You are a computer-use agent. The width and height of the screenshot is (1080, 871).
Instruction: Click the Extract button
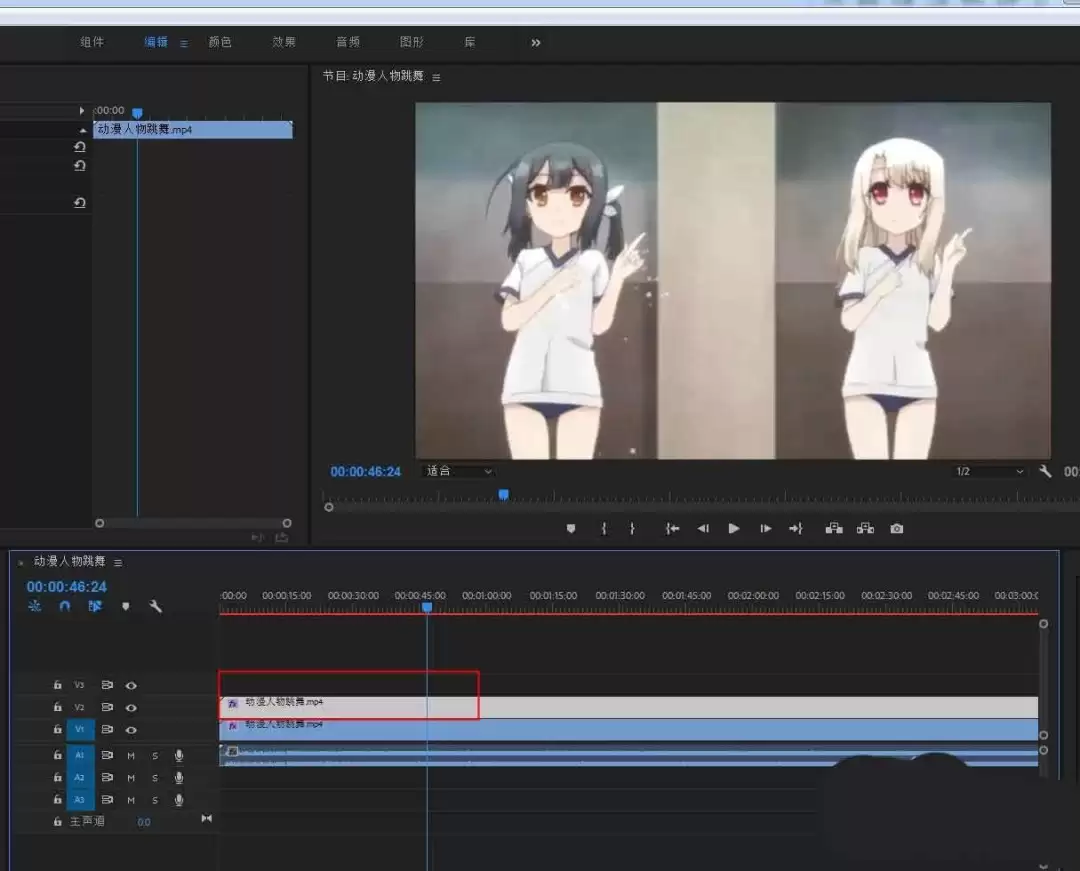pos(865,528)
